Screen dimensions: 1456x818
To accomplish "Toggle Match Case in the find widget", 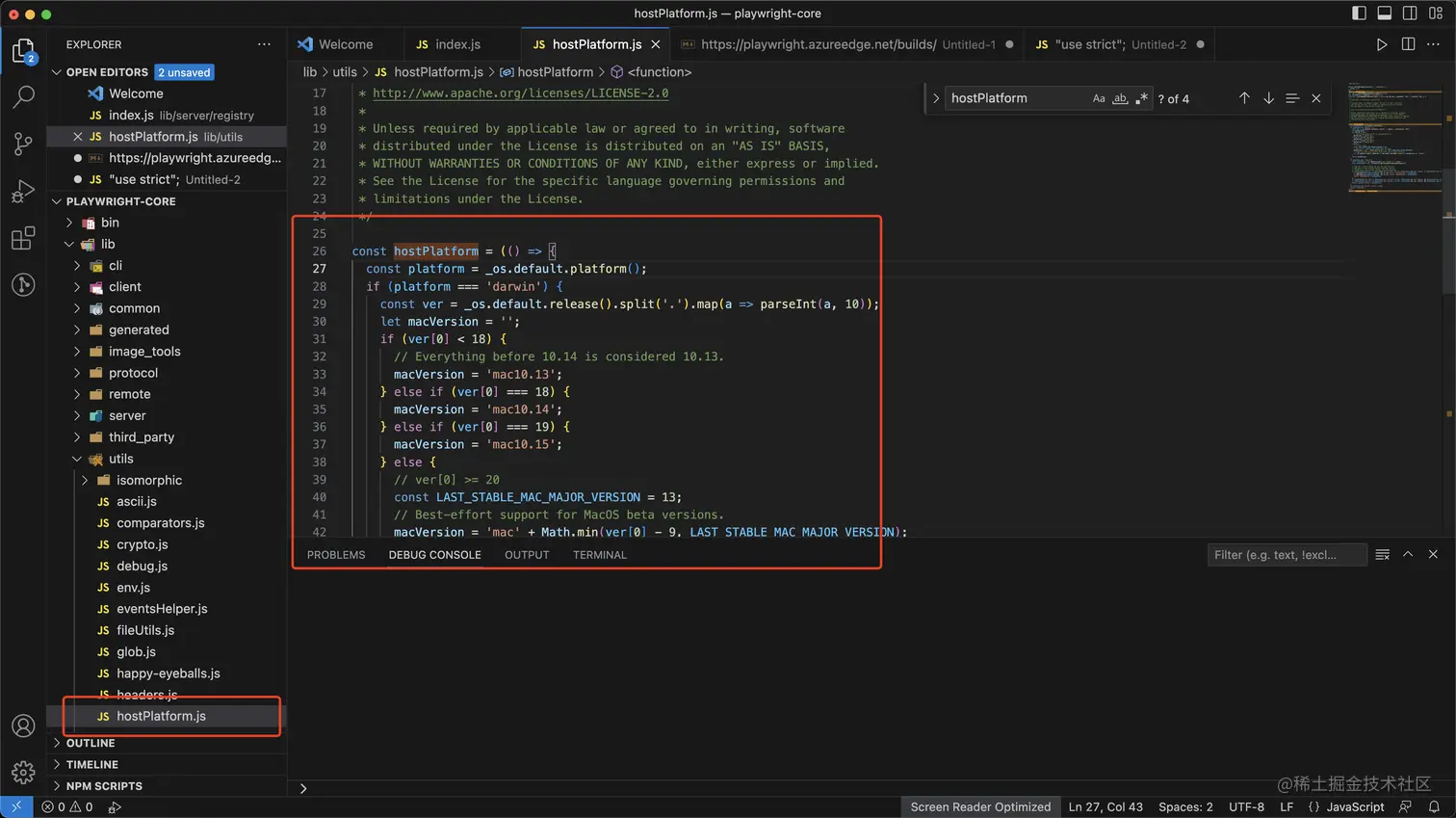I will 1099,98.
